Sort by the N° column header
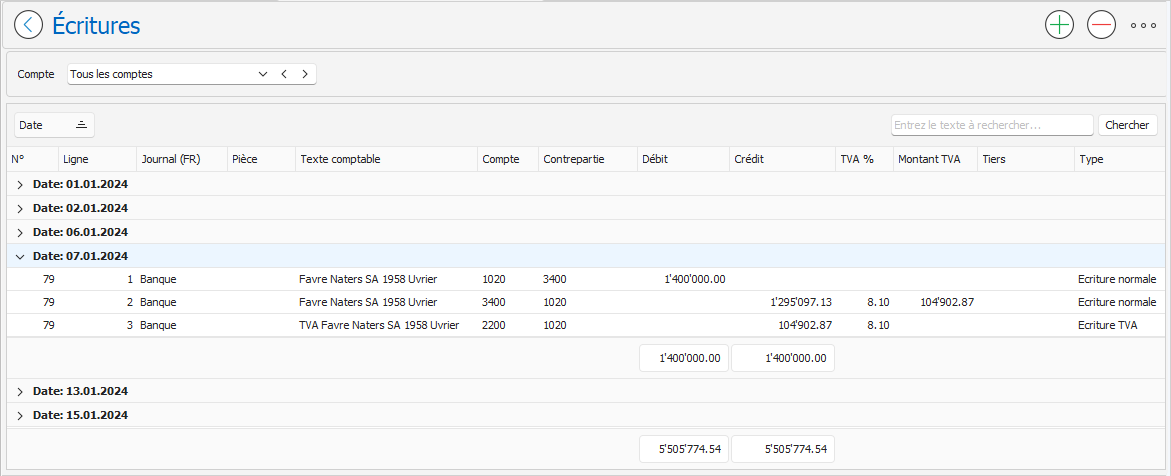The width and height of the screenshot is (1171, 476). click(x=32, y=159)
